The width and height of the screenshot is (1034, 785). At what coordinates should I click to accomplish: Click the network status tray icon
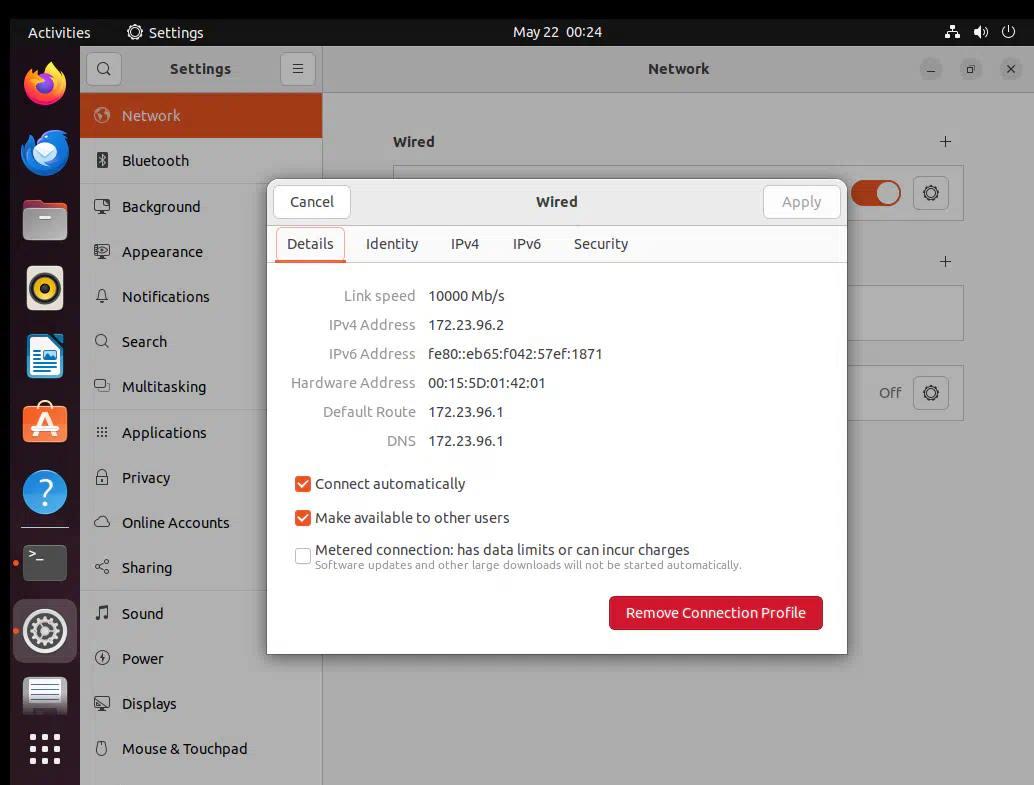pyautogui.click(x=952, y=32)
